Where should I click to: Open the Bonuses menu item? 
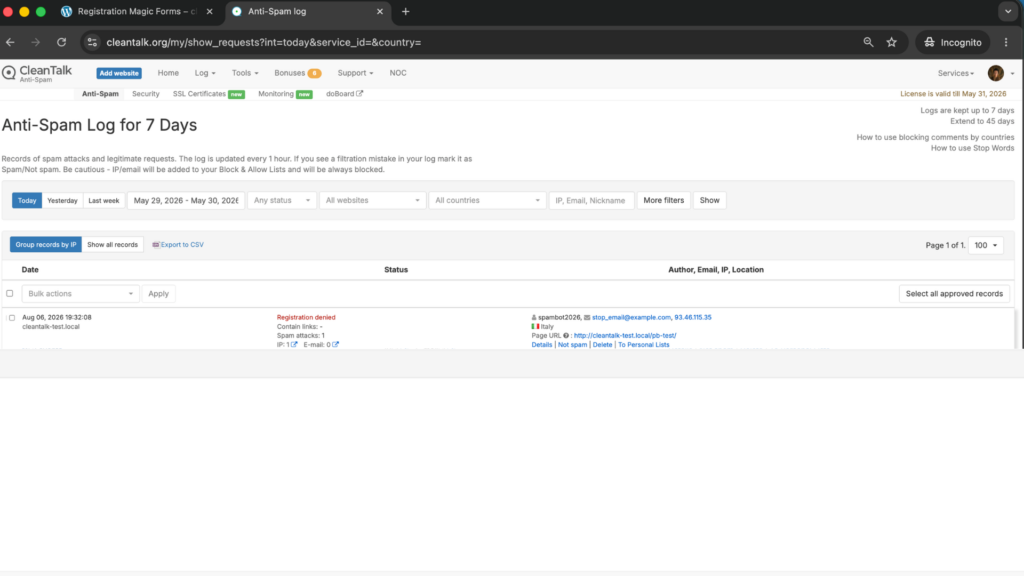(297, 73)
